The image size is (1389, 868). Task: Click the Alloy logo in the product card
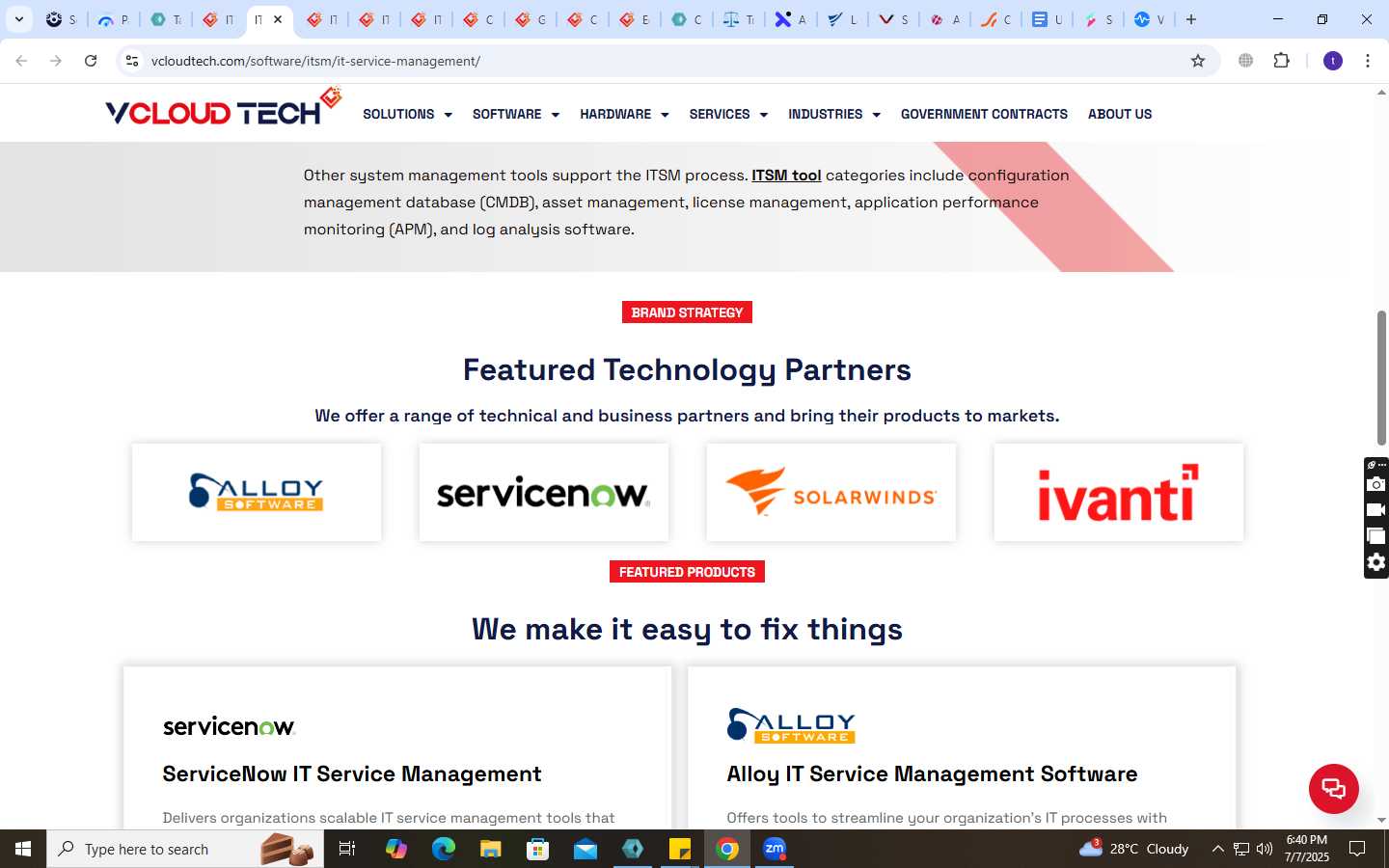point(791,725)
